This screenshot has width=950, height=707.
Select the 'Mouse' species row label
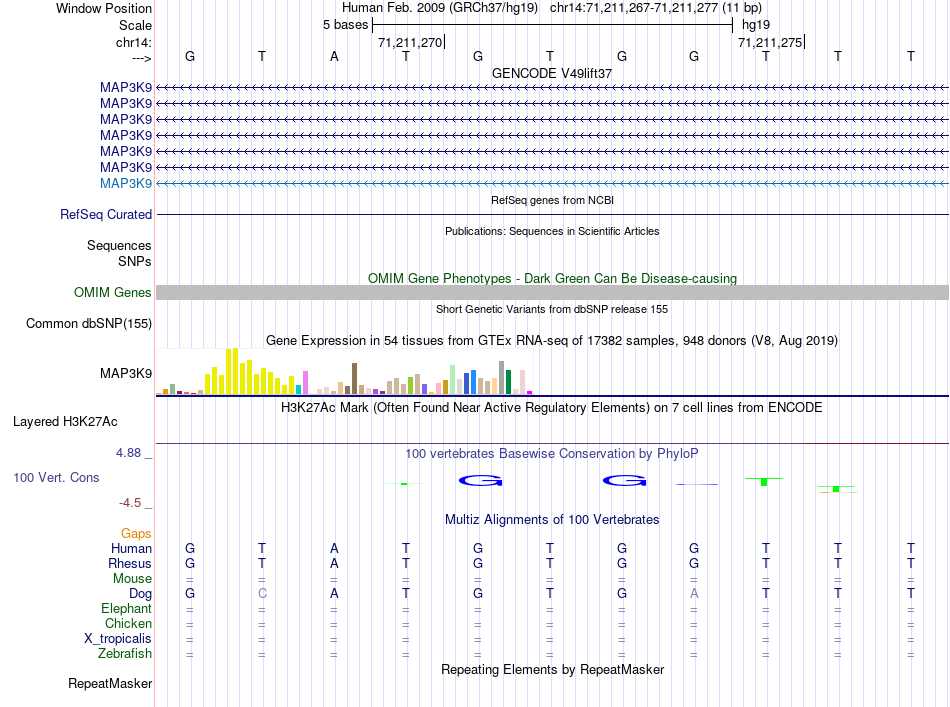(x=132, y=579)
